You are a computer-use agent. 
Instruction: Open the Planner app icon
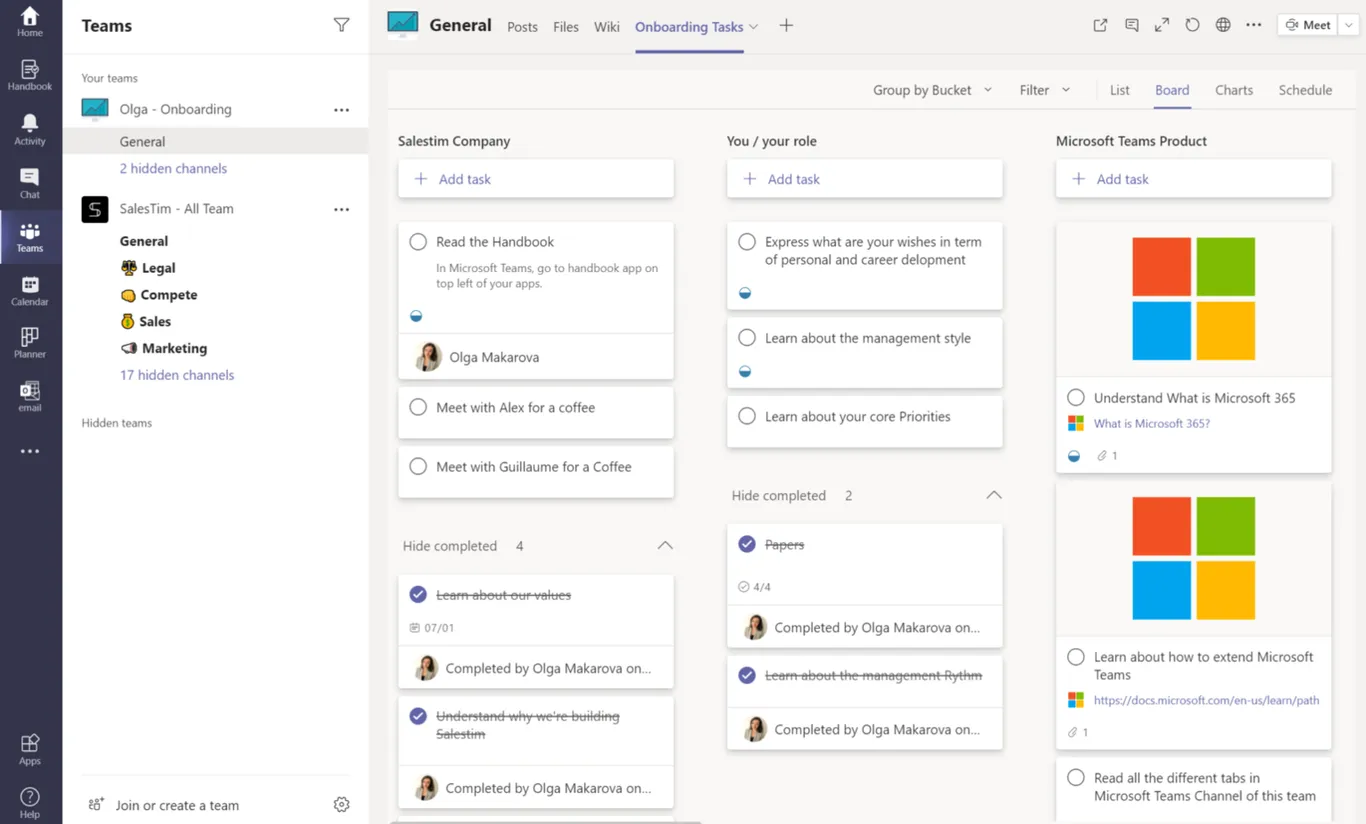coord(30,343)
